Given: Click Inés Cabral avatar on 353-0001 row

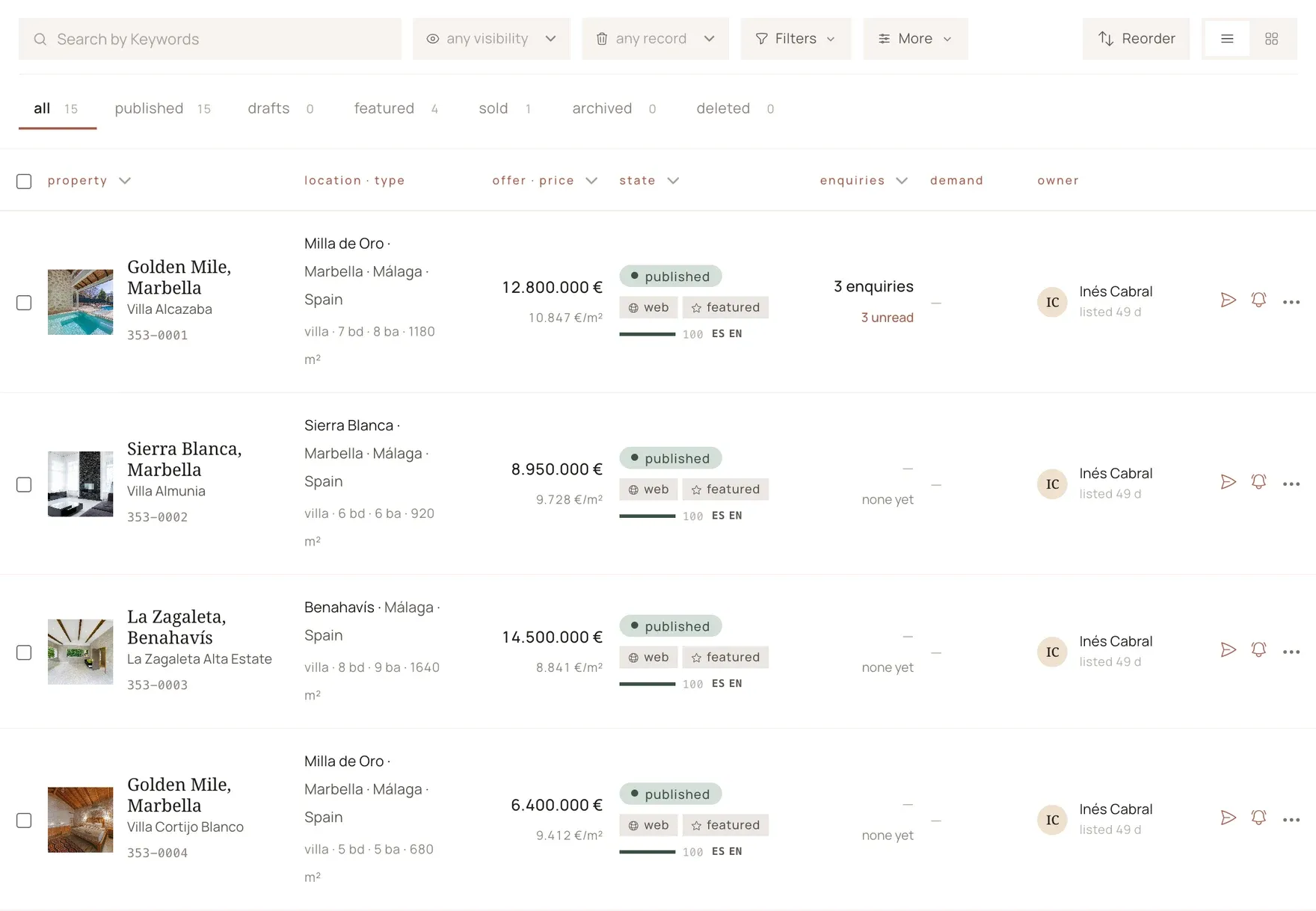Looking at the screenshot, I should 1052,302.
